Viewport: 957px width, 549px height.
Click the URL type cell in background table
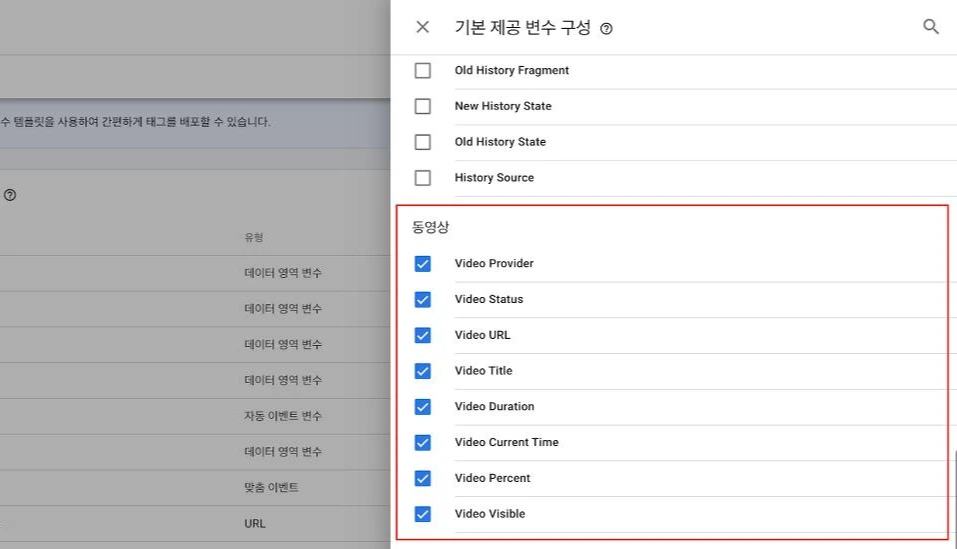tap(255, 523)
